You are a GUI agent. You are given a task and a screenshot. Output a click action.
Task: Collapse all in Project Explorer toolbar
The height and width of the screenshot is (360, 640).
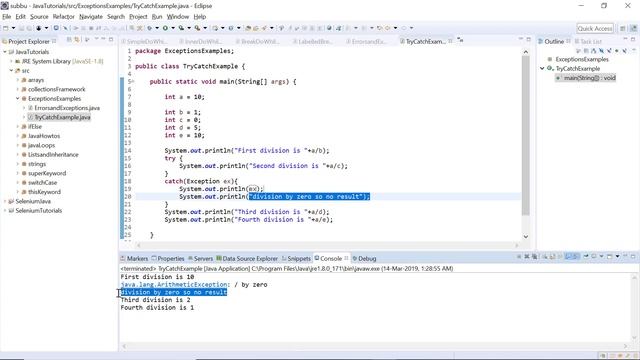click(x=69, y=40)
